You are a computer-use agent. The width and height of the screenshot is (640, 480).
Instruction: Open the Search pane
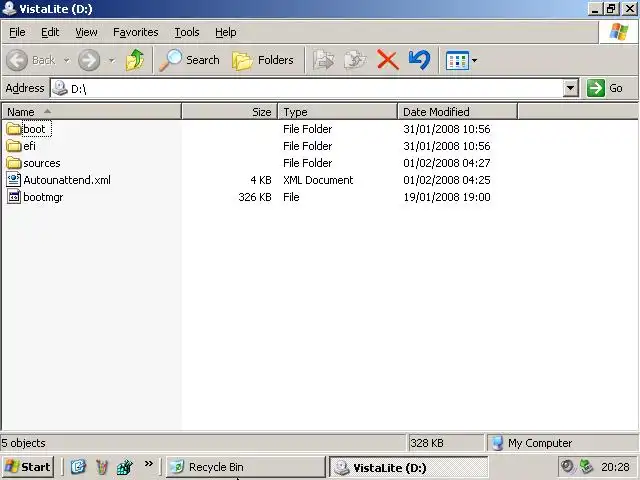coord(189,60)
